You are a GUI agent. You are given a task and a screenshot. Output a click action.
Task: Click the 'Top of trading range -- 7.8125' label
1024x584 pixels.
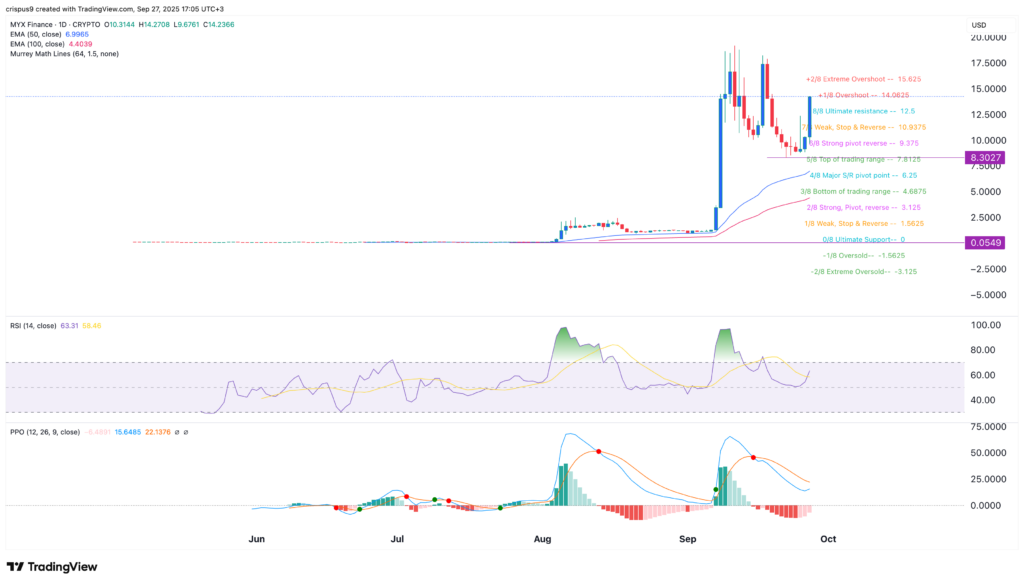pos(868,159)
